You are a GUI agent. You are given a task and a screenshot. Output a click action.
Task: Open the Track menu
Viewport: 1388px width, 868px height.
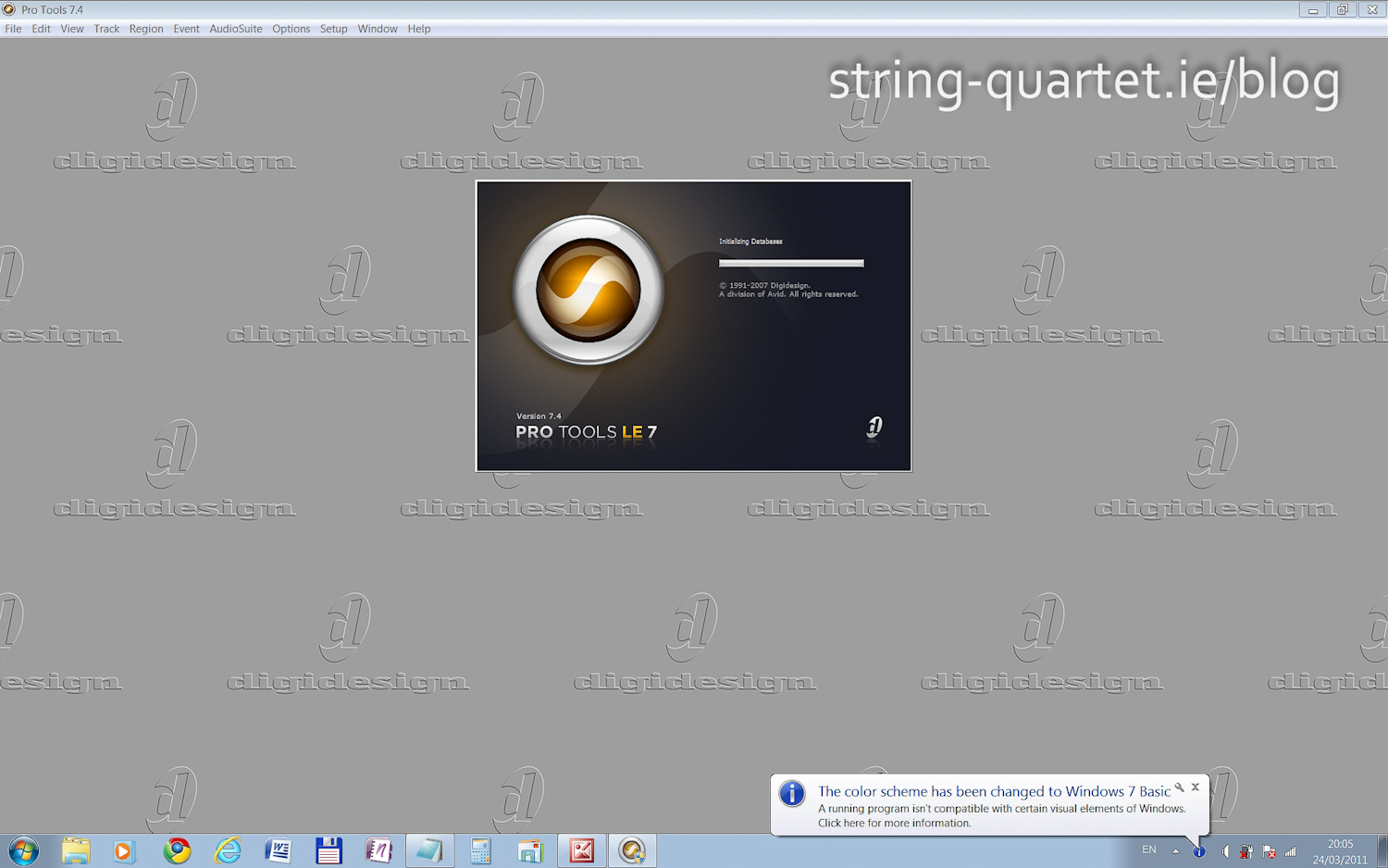coord(106,29)
